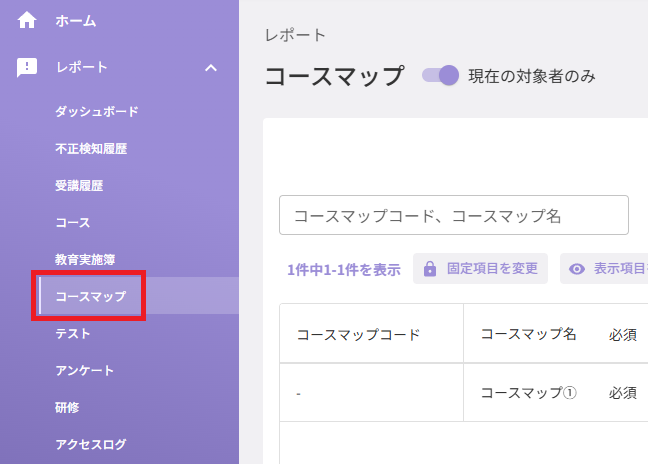Go to 不正検知履歴
648x464 pixels.
pyautogui.click(x=91, y=148)
